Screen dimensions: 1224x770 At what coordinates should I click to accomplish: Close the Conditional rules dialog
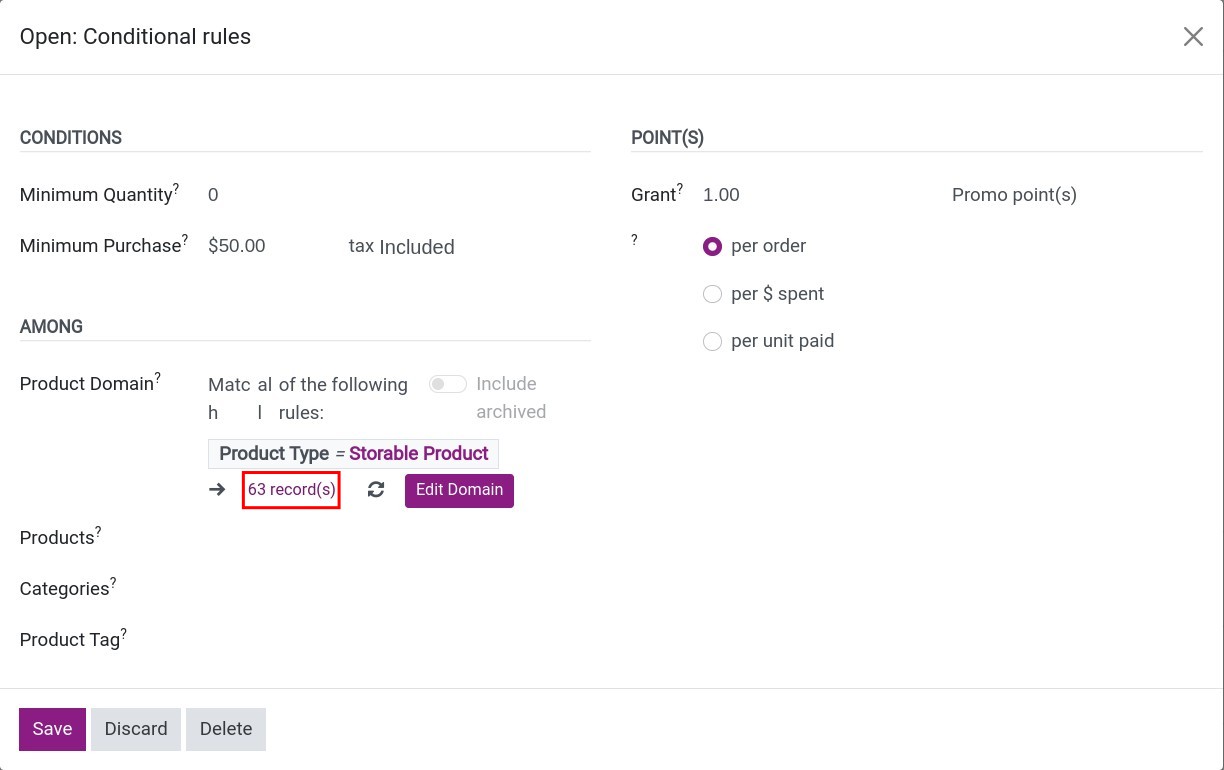1193,37
